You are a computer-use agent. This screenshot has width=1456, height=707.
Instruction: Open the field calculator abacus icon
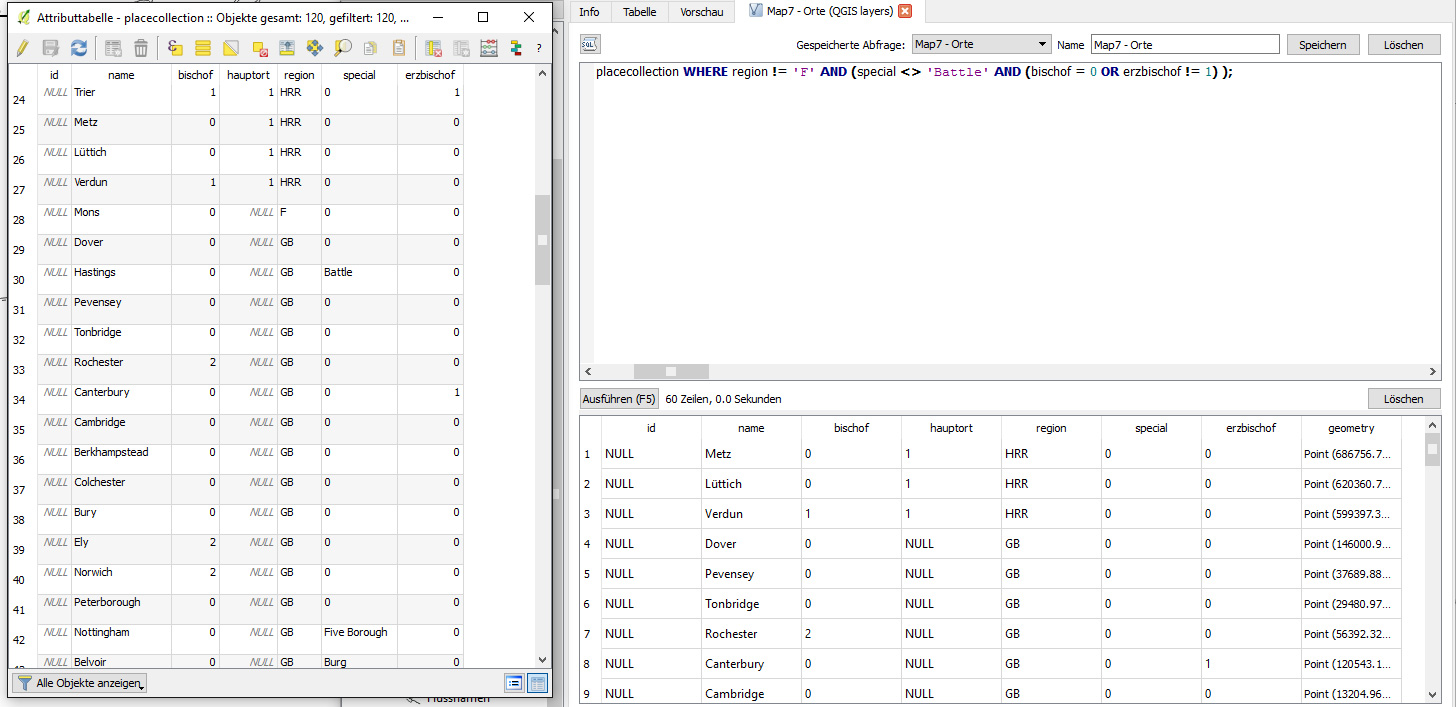[x=489, y=48]
